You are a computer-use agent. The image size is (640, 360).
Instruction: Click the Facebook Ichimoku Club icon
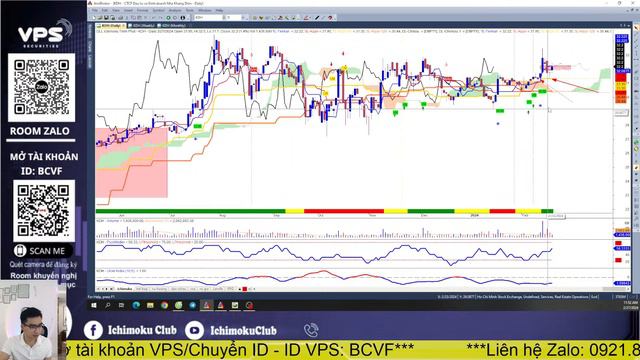93,330
